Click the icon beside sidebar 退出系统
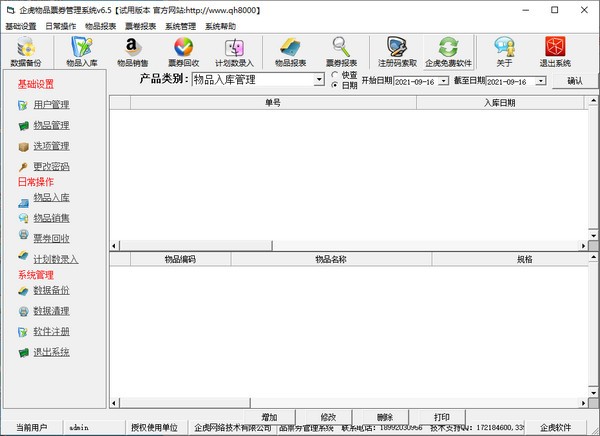 pyautogui.click(x=23, y=353)
